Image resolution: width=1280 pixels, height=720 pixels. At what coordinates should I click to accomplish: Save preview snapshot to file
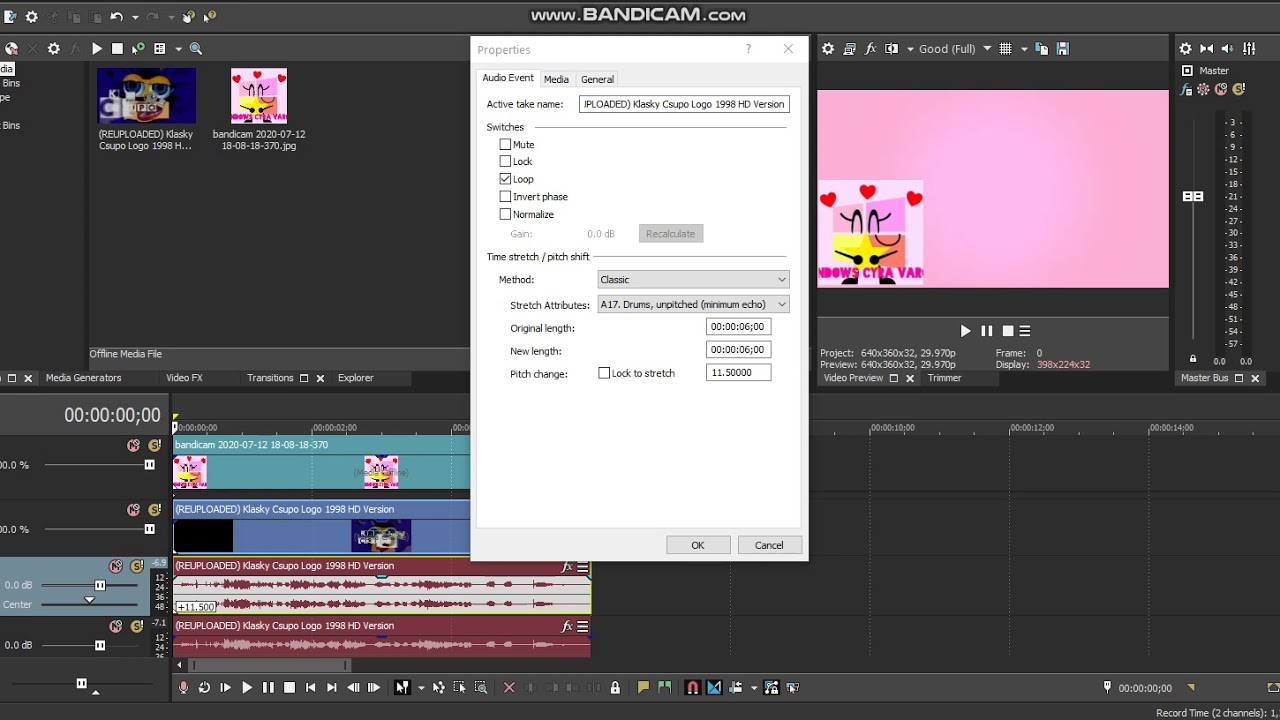pyautogui.click(x=1062, y=48)
